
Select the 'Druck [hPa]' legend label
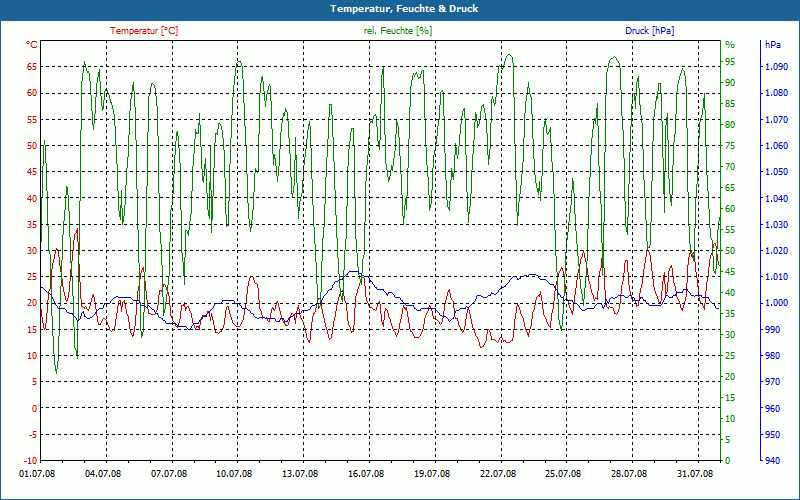649,31
